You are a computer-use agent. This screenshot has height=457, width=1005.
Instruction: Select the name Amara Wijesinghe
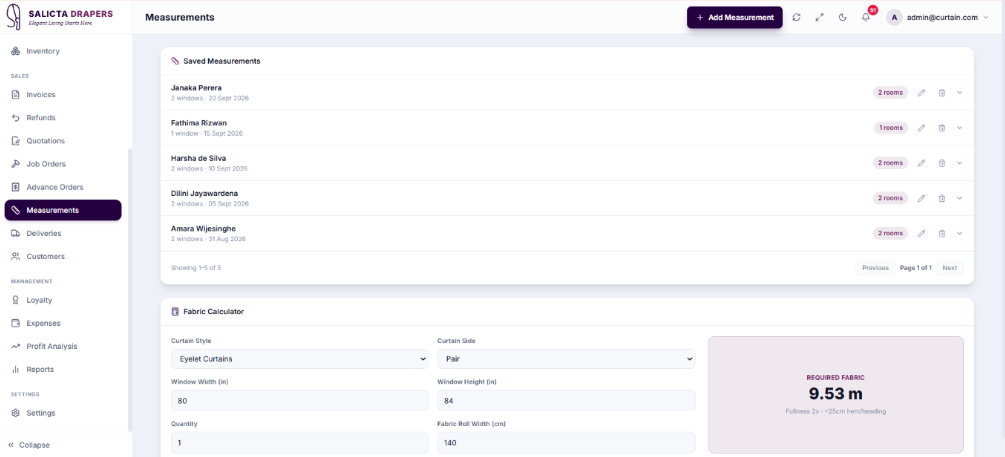point(203,229)
